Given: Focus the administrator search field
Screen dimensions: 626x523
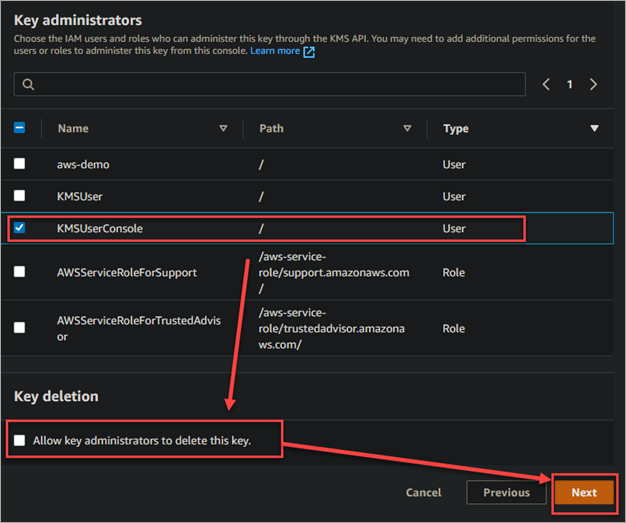Looking at the screenshot, I should click(x=270, y=84).
